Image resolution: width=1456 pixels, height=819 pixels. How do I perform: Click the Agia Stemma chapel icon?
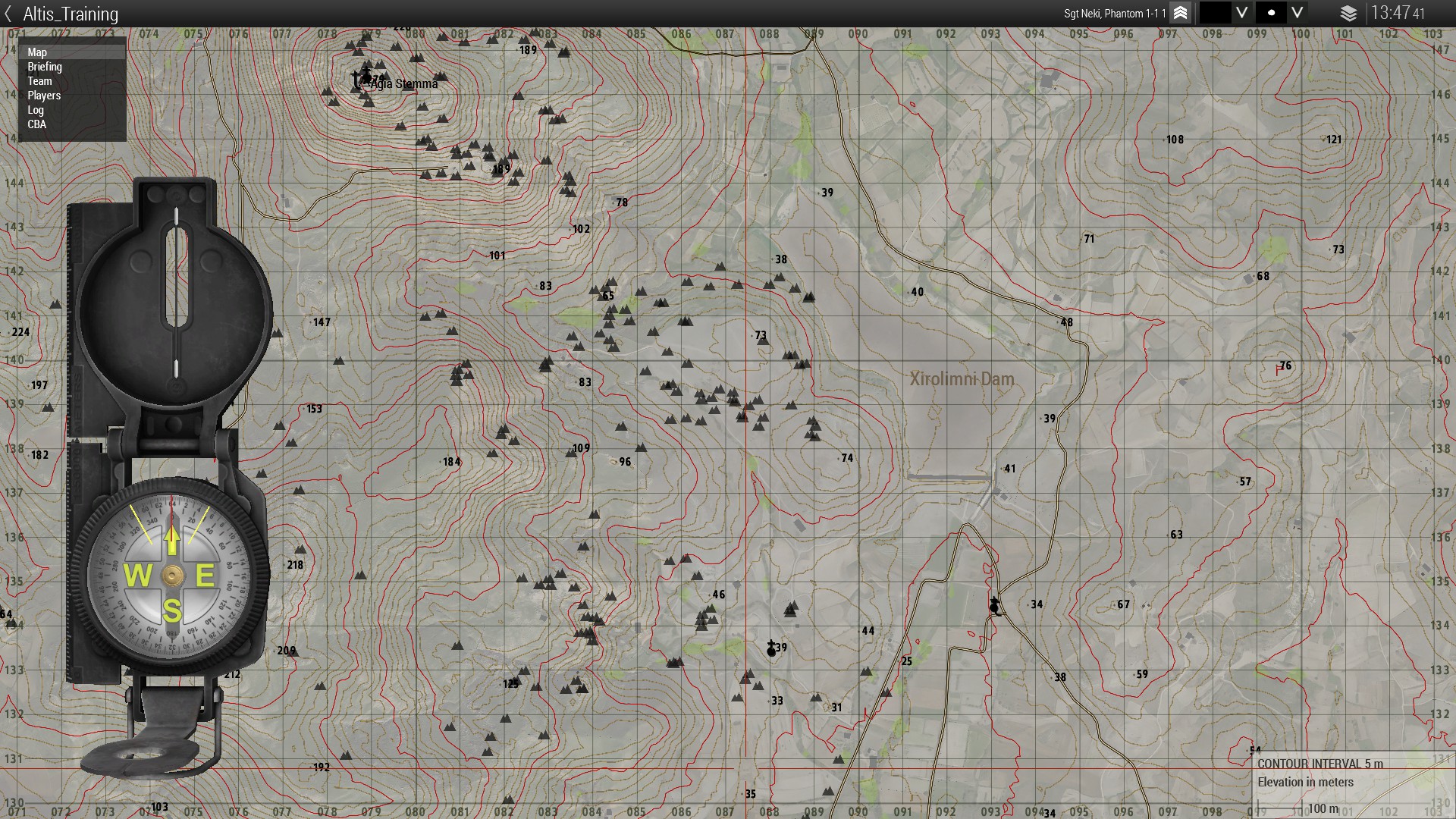pyautogui.click(x=365, y=76)
